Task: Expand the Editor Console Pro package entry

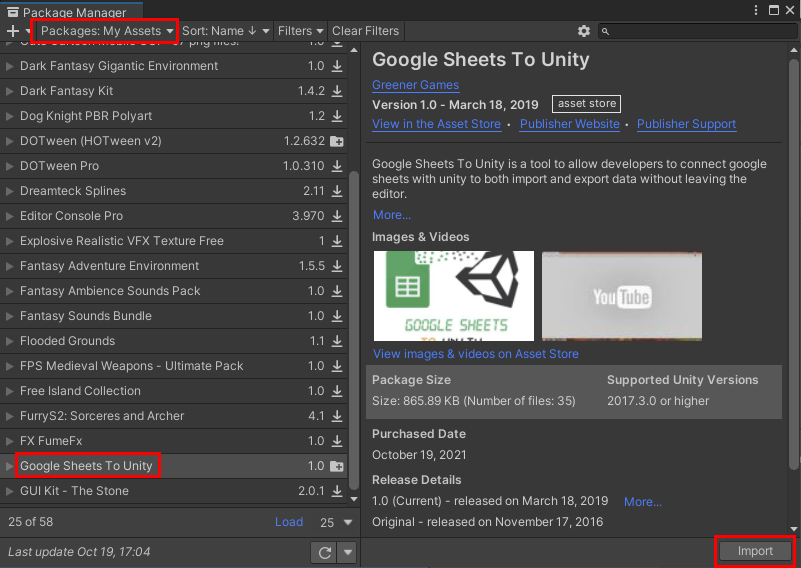Action: tap(9, 216)
